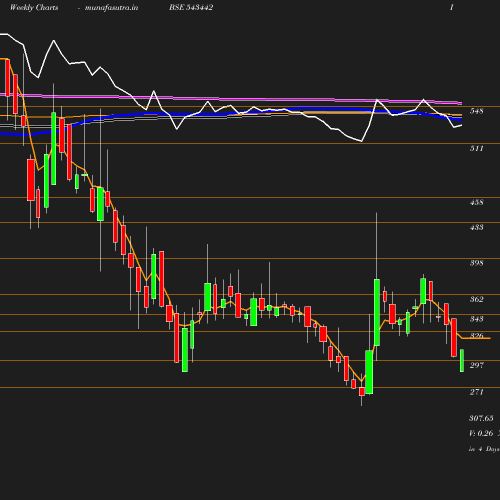The width and height of the screenshot is (500, 500).
Task: Click the lowest white indicator trough before its sharp rise
Action: [362, 141]
